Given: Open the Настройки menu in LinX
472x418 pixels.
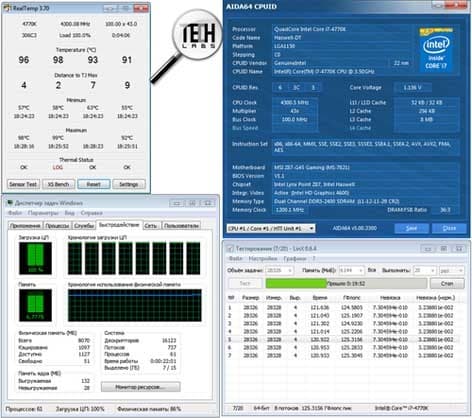Looking at the screenshot, I should [263, 258].
